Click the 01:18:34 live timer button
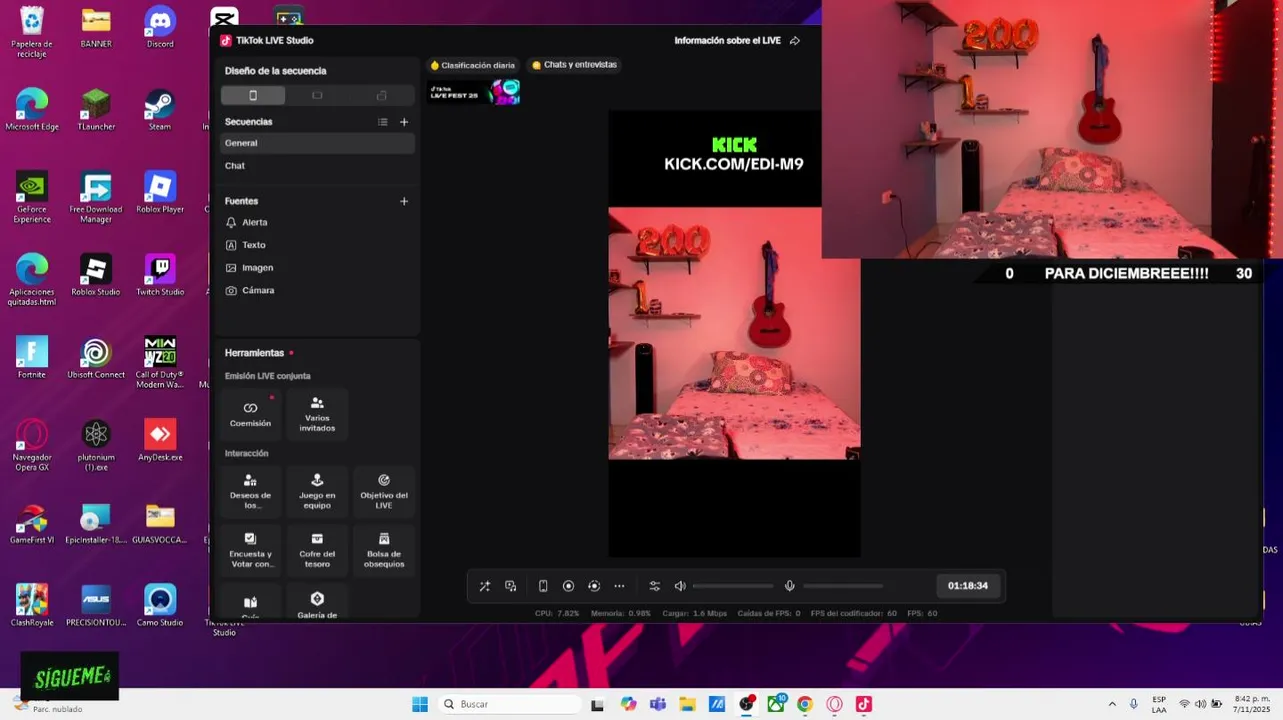This screenshot has width=1283, height=720. tap(968, 586)
